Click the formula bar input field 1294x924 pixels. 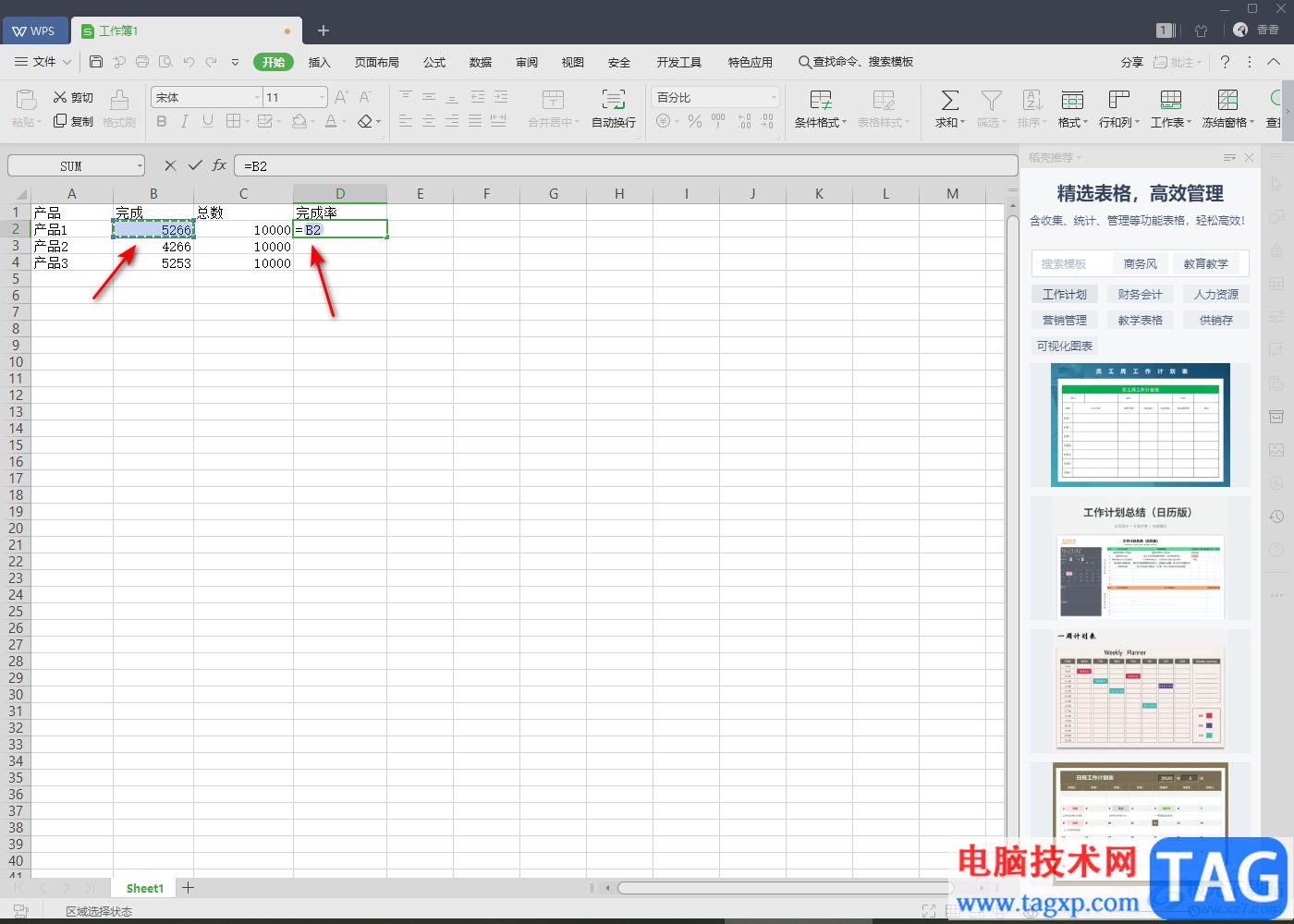click(626, 166)
